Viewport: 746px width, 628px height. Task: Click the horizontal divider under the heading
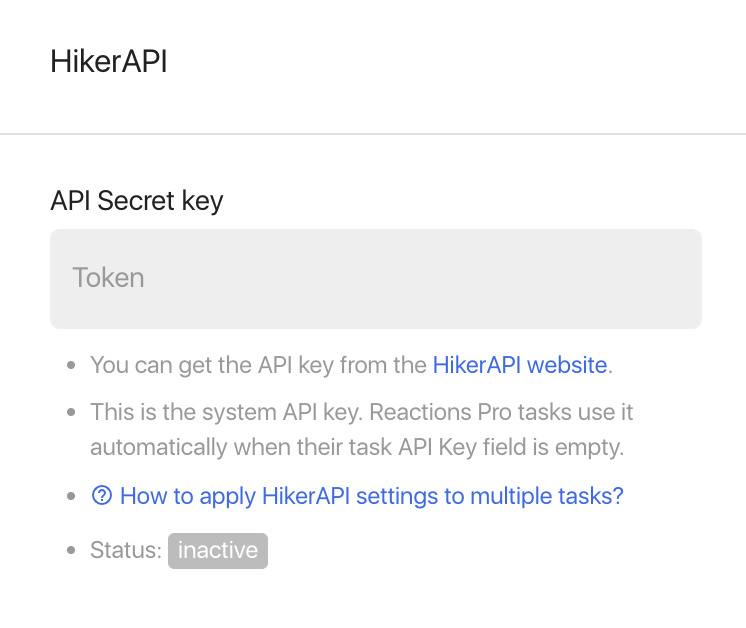click(373, 134)
